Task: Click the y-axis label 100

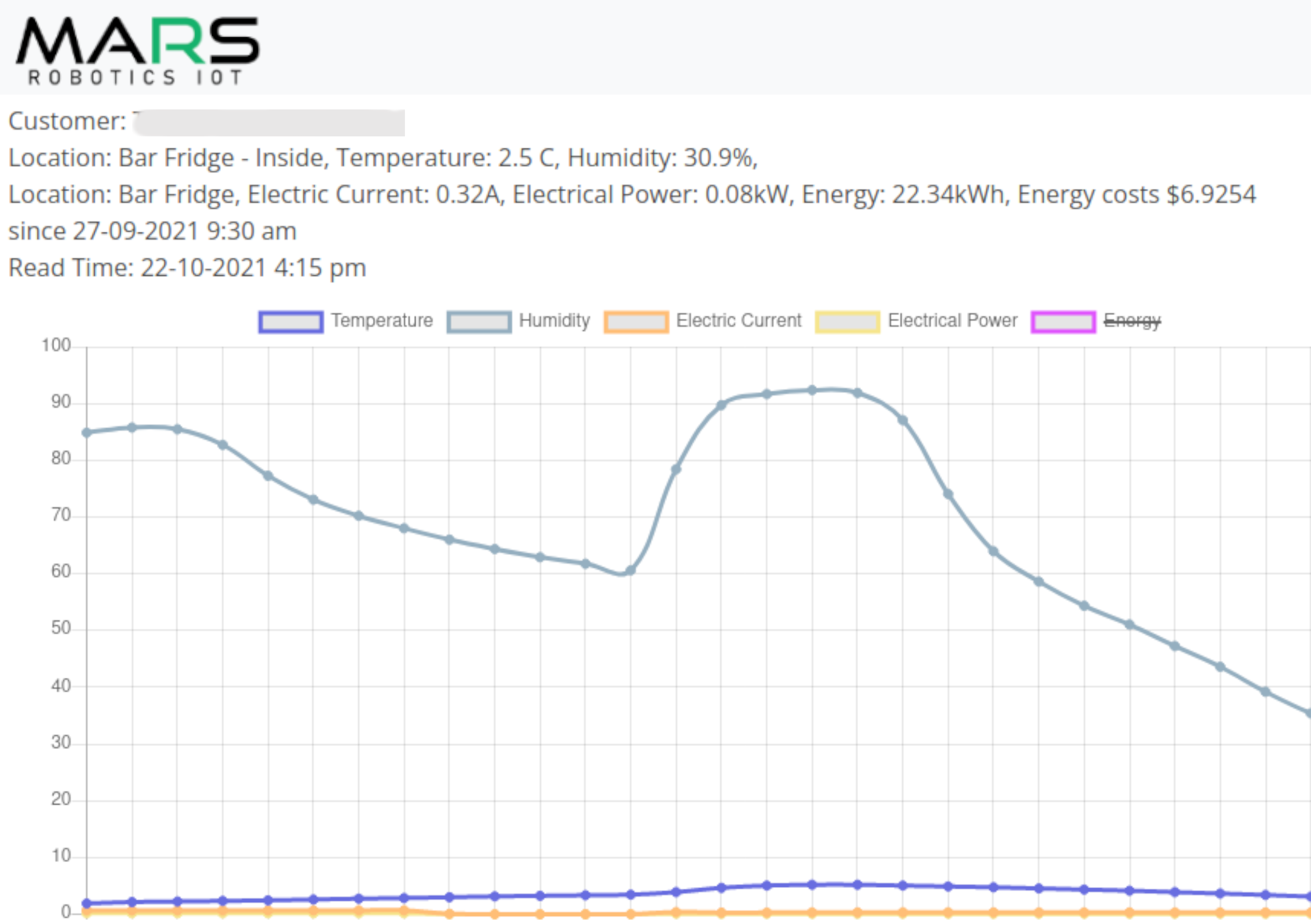Action: pos(56,346)
